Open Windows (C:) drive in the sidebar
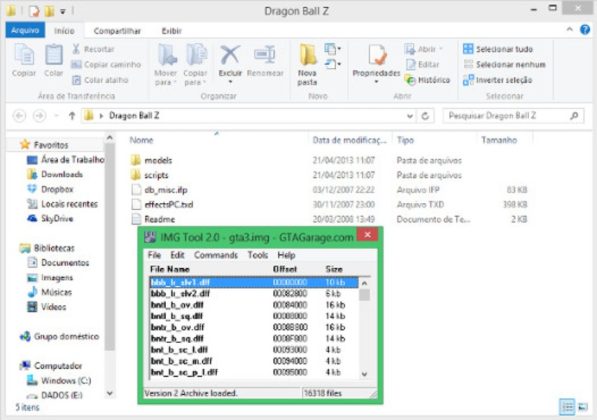 click(x=59, y=380)
